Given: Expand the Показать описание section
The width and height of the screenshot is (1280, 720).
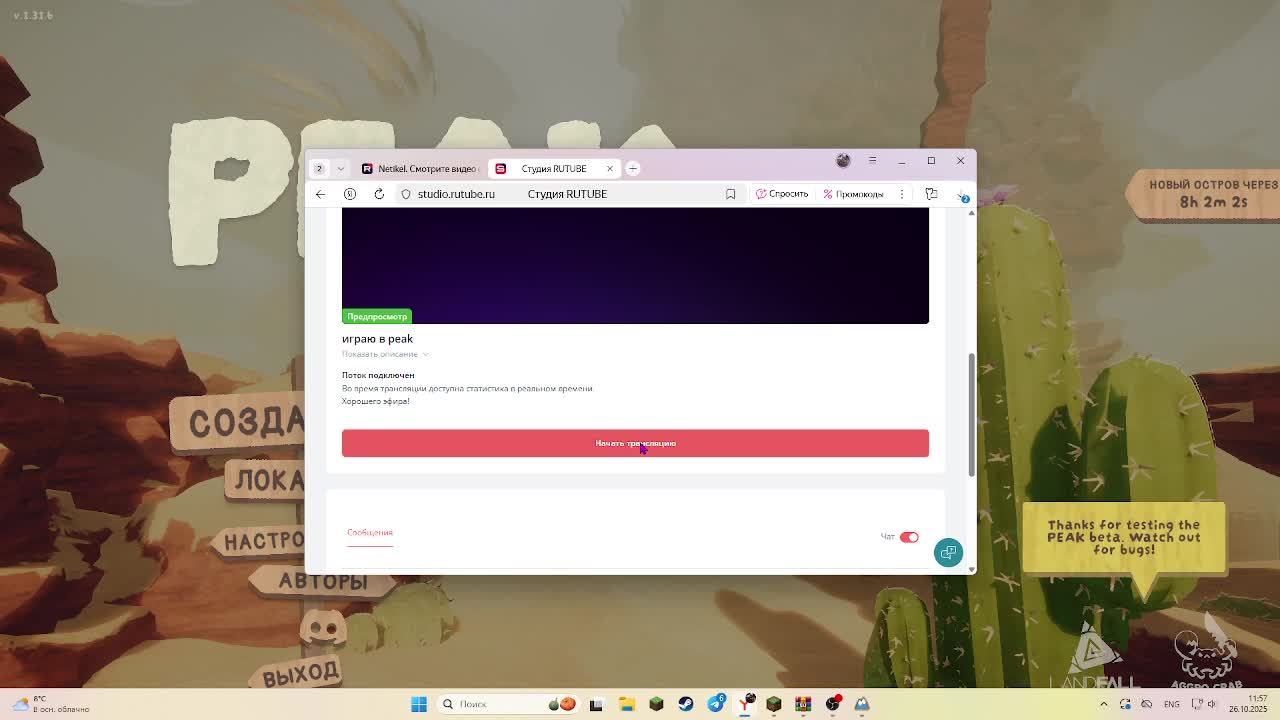Looking at the screenshot, I should [x=385, y=354].
